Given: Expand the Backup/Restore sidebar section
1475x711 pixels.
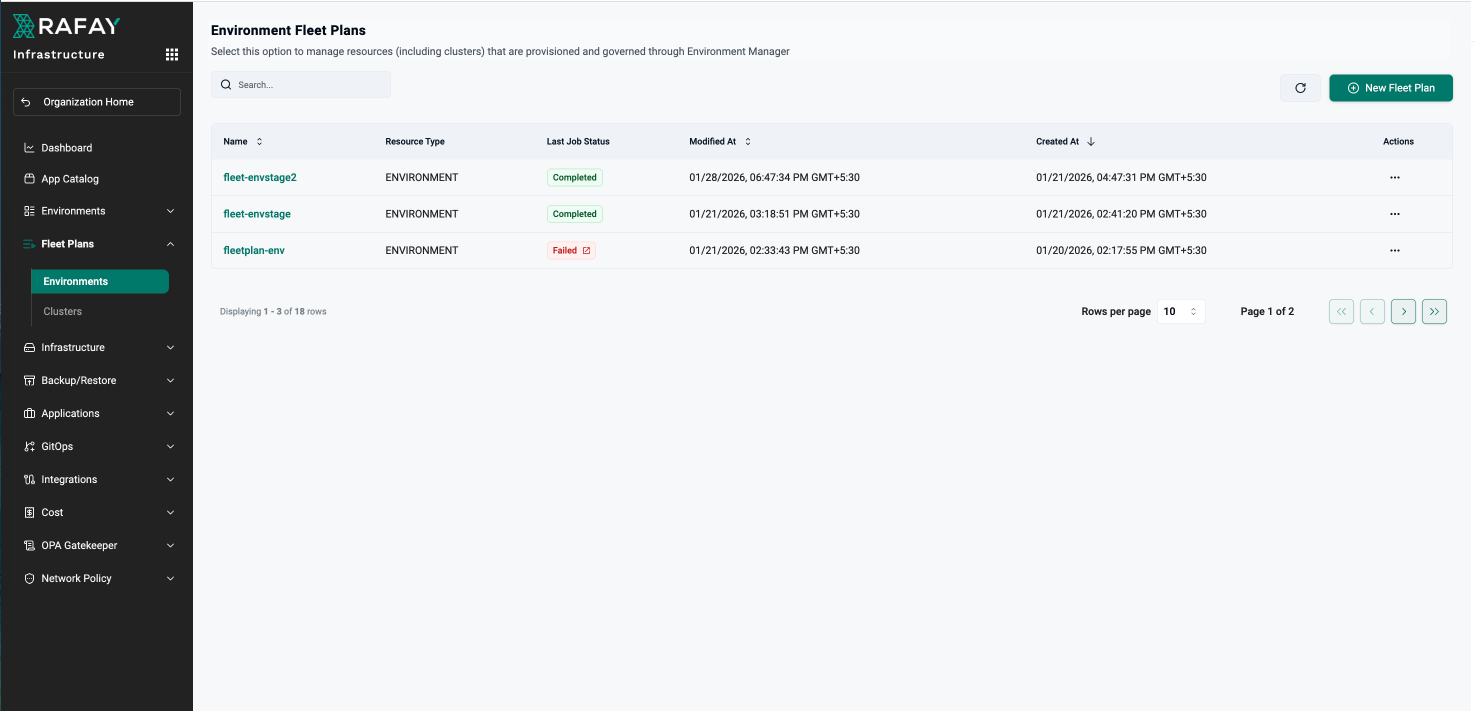Looking at the screenshot, I should [x=97, y=380].
